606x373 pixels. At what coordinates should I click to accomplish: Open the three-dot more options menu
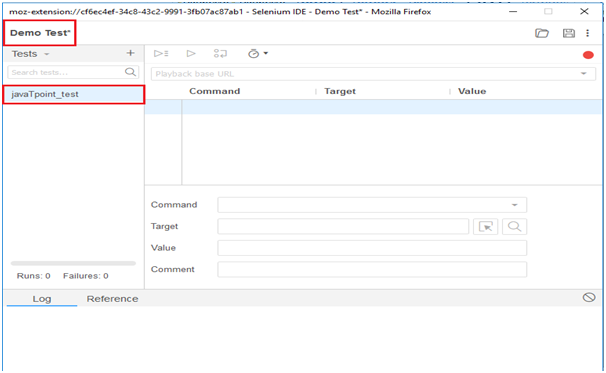(587, 33)
